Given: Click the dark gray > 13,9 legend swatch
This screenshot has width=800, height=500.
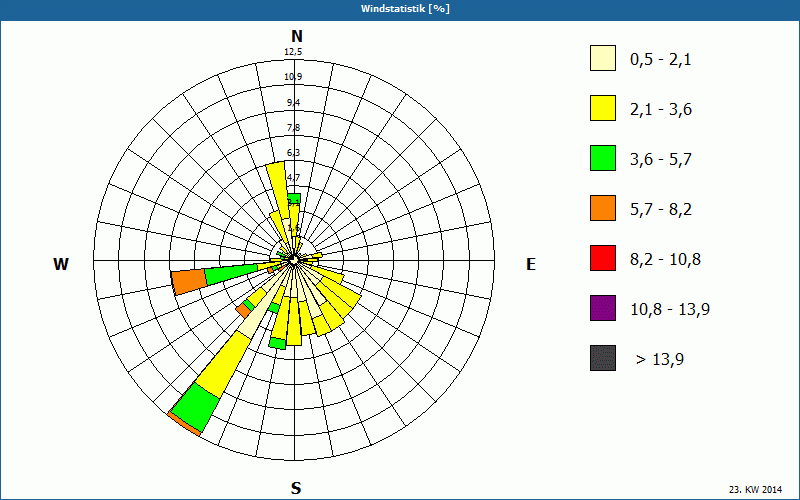Looking at the screenshot, I should (x=603, y=358).
